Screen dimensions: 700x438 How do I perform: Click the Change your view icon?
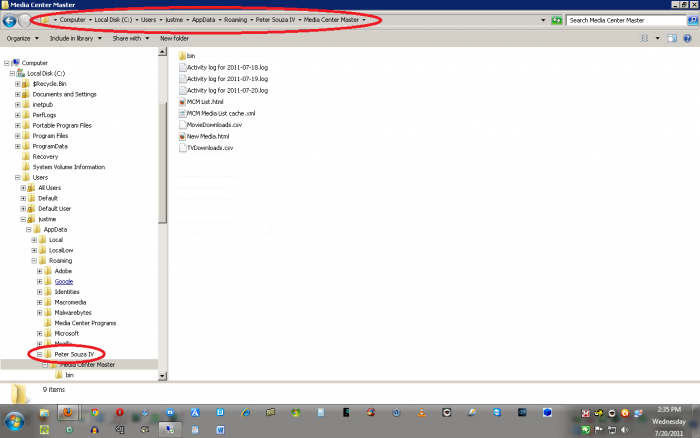click(x=644, y=38)
